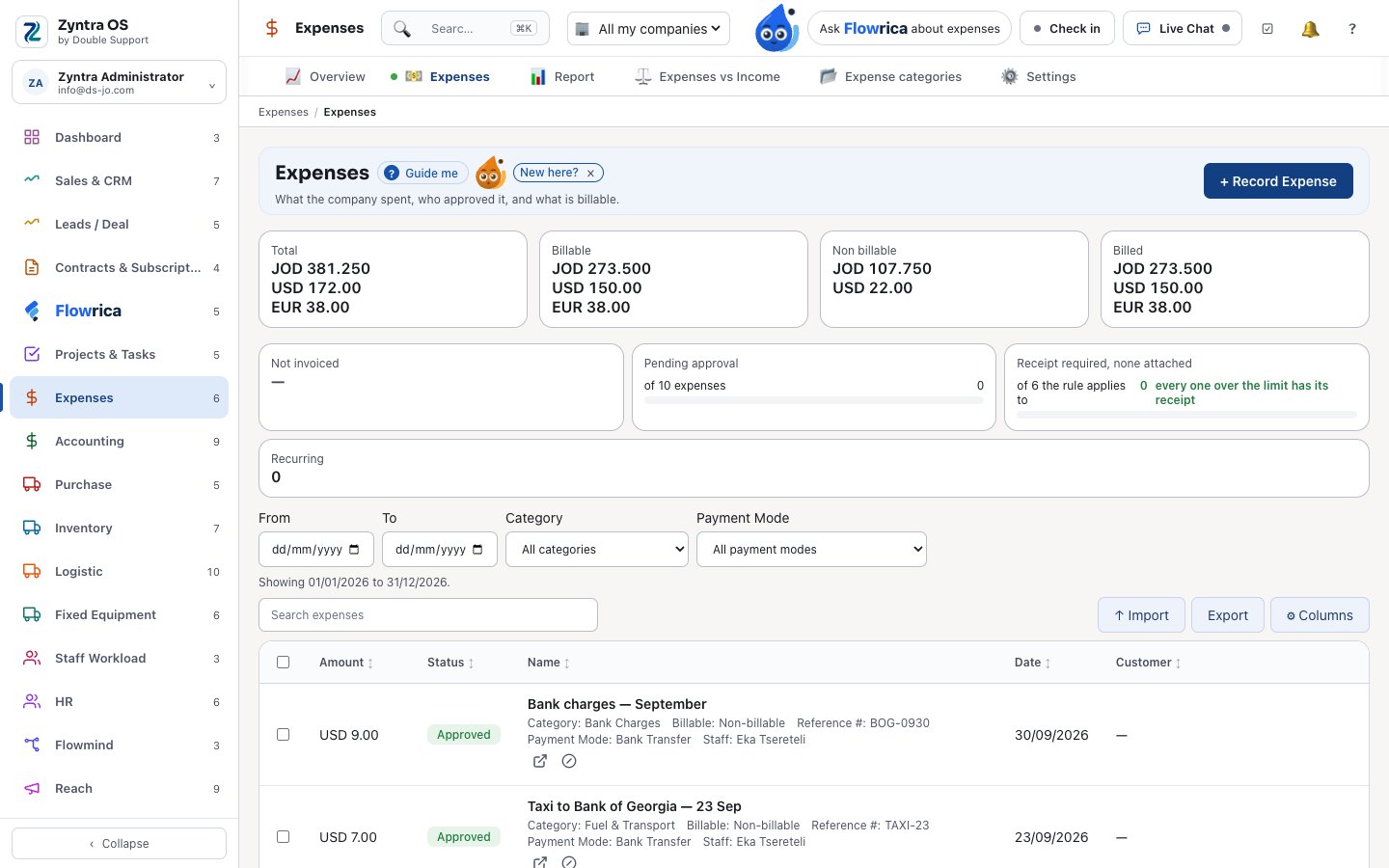The height and width of the screenshot is (868, 1389).
Task: Open Inventory truck icon in sidebar
Action: 32,528
